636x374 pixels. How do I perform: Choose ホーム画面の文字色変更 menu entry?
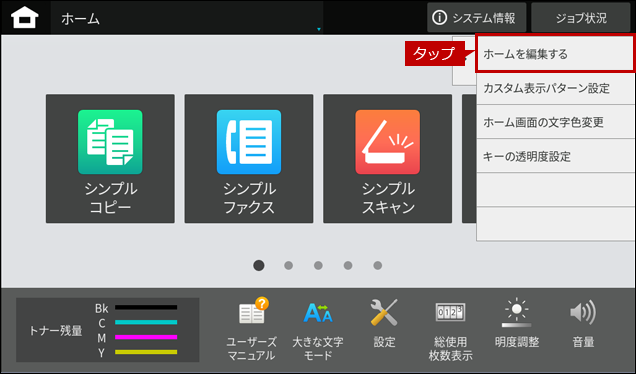tap(555, 123)
